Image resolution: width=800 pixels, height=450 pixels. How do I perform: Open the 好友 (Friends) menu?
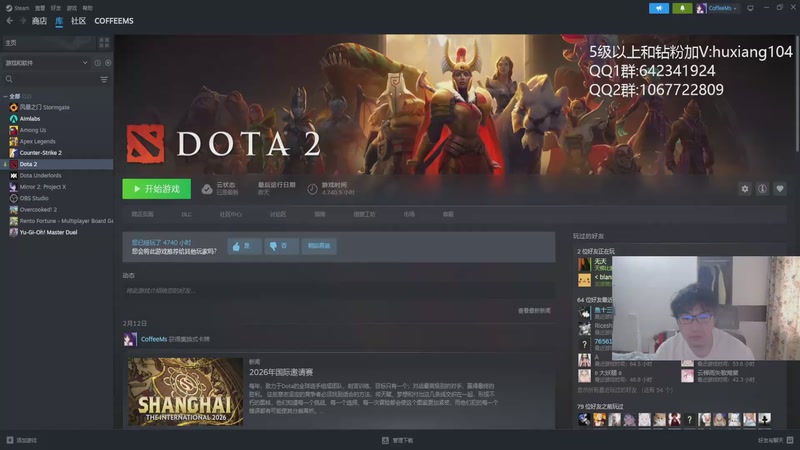[56, 8]
